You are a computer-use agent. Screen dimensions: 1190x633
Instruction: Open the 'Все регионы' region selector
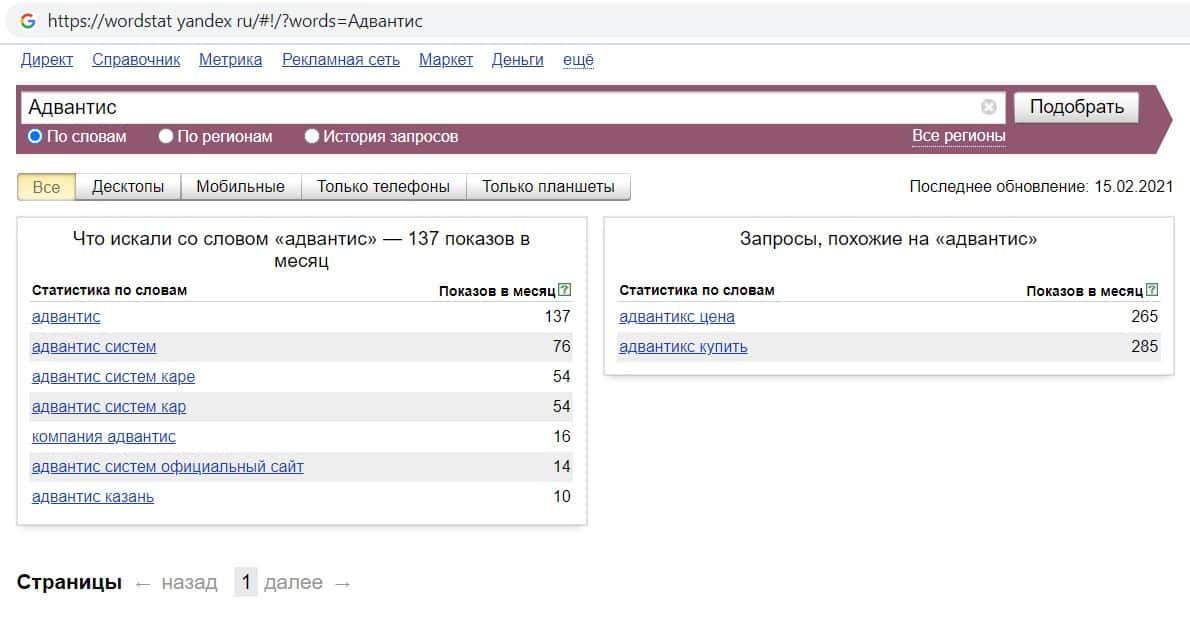tap(958, 136)
